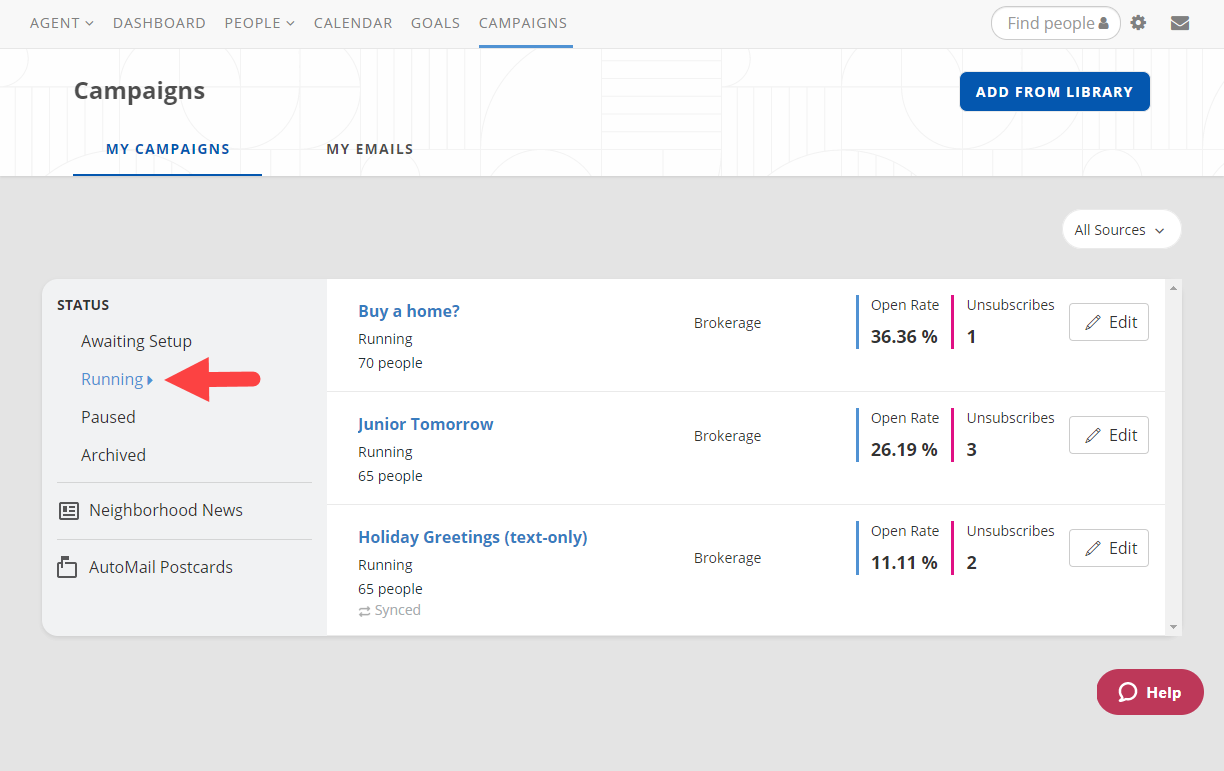Show Archived campaigns
This screenshot has height=771, width=1224.
113,455
